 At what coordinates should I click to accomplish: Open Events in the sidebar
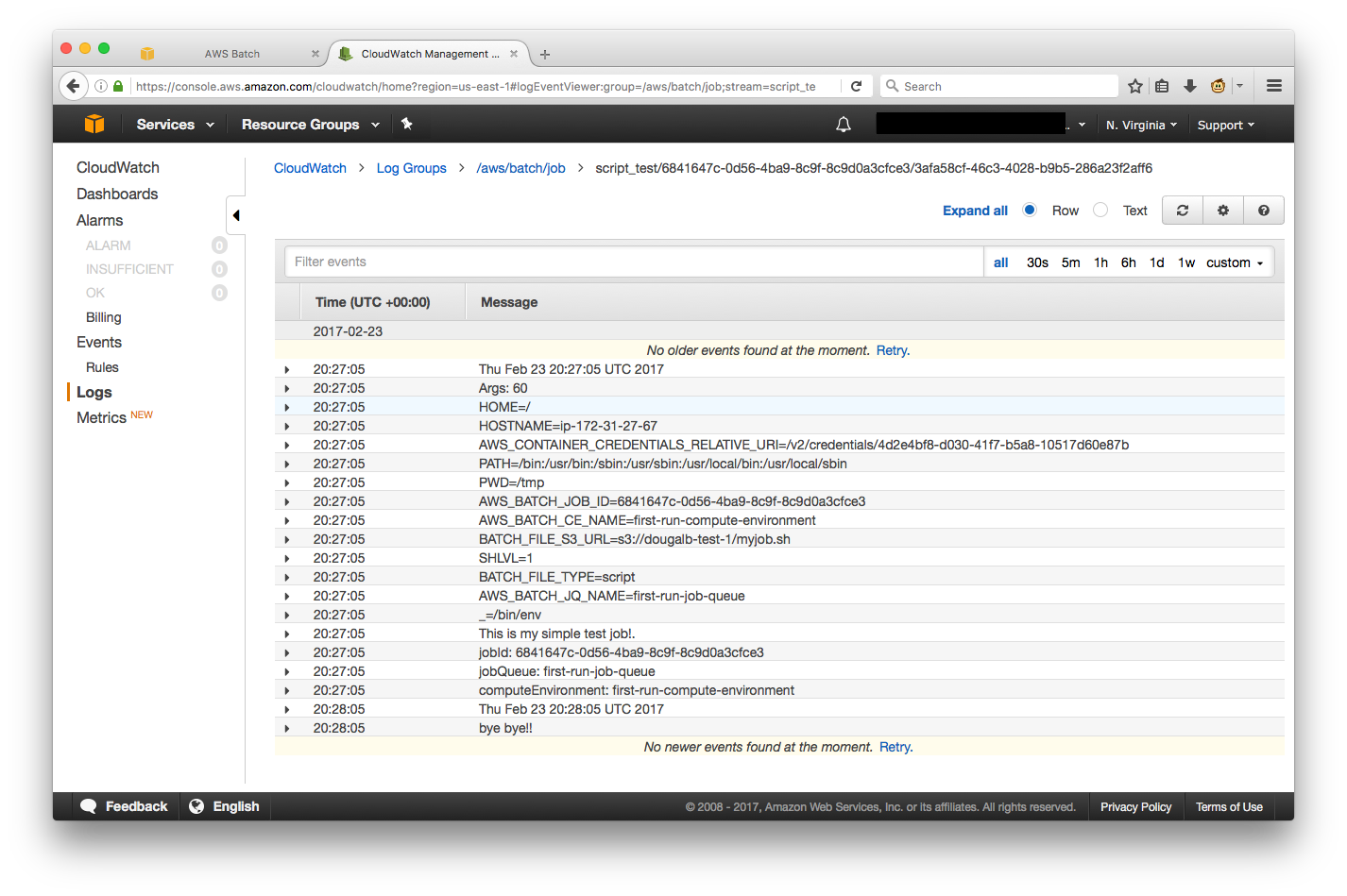click(99, 342)
